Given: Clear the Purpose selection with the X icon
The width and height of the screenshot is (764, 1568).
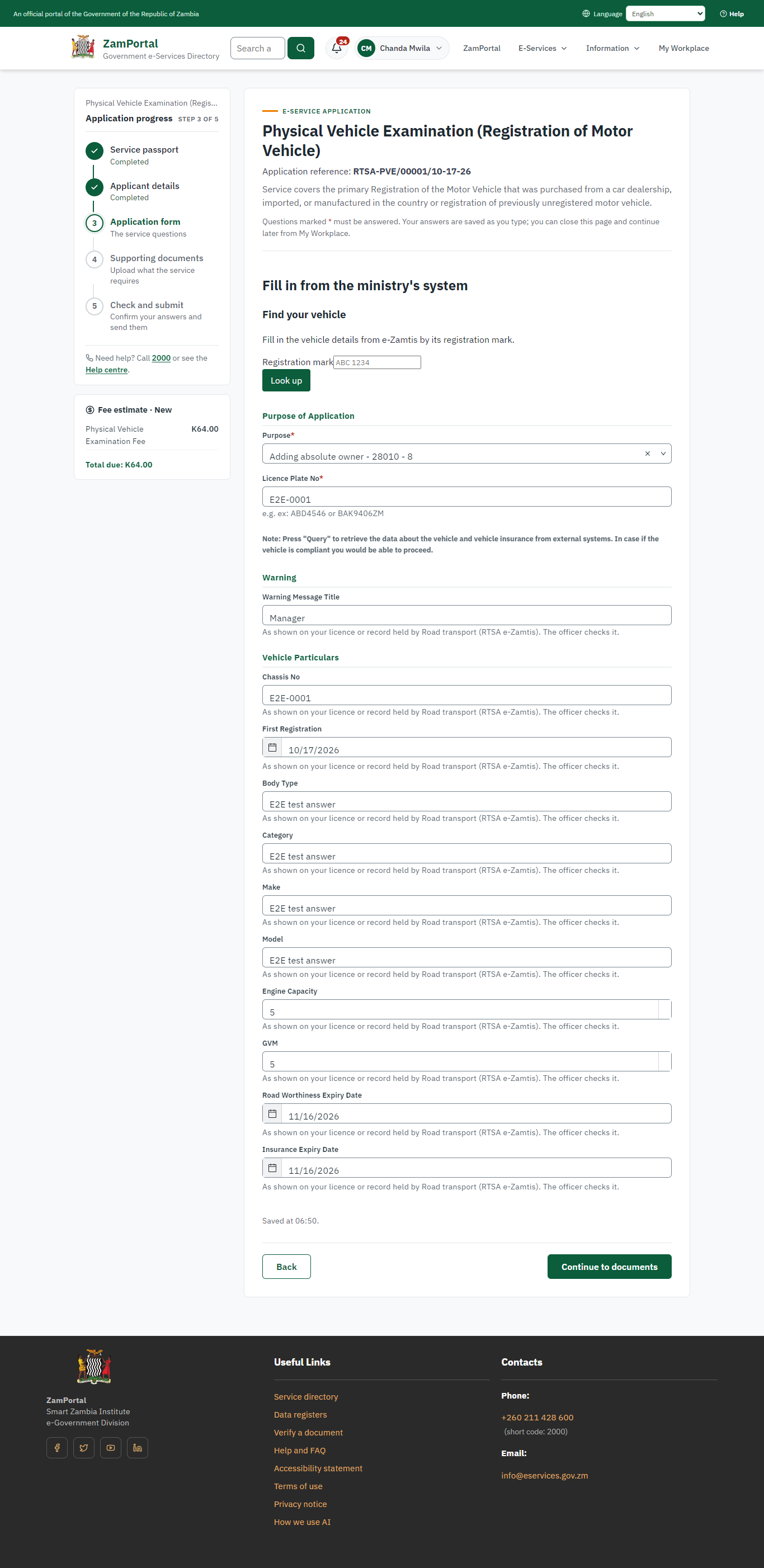Looking at the screenshot, I should pyautogui.click(x=648, y=454).
